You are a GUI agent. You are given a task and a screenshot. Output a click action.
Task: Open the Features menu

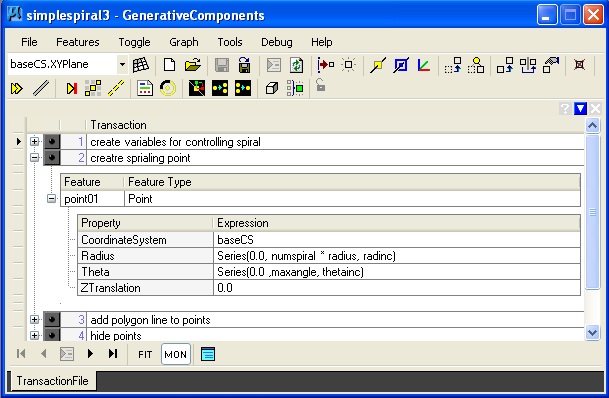click(x=78, y=42)
